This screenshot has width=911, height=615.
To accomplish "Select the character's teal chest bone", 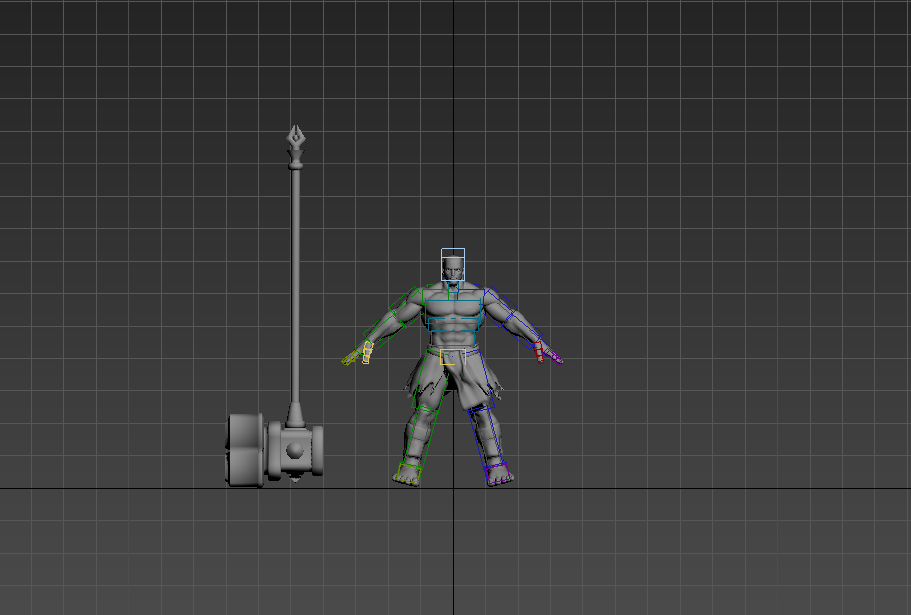I will pos(454,306).
